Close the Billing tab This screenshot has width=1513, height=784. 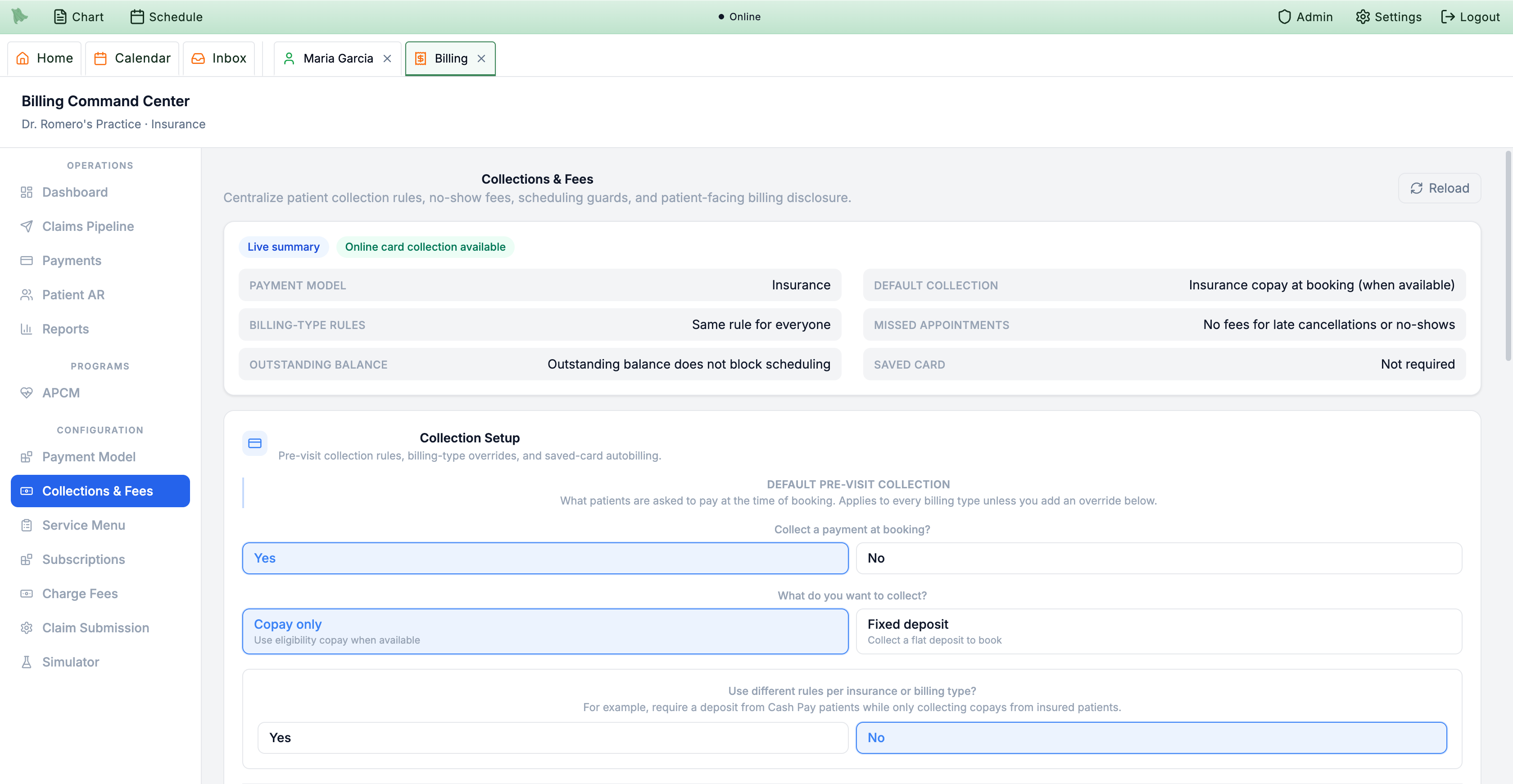tap(481, 58)
